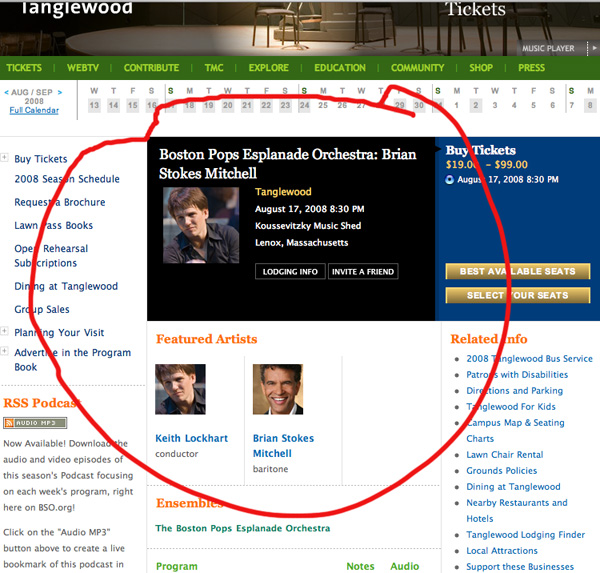Open Nearby Restaurants and Hotels link
This screenshot has height=573, width=600.
click(x=517, y=511)
